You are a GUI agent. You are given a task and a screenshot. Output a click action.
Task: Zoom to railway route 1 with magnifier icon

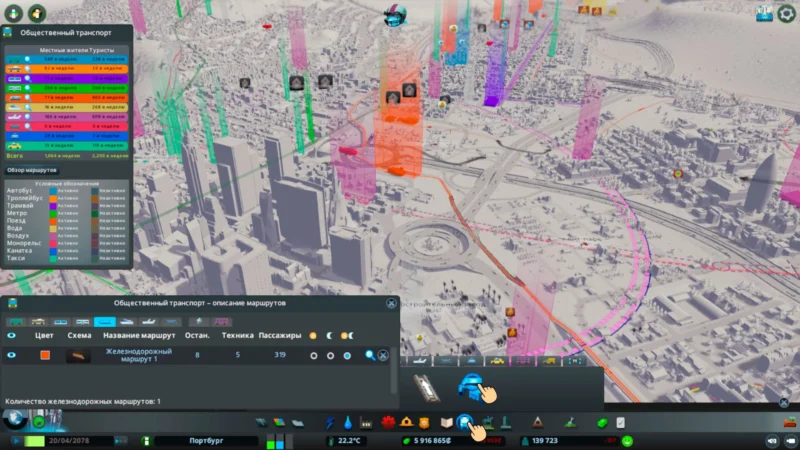370,355
